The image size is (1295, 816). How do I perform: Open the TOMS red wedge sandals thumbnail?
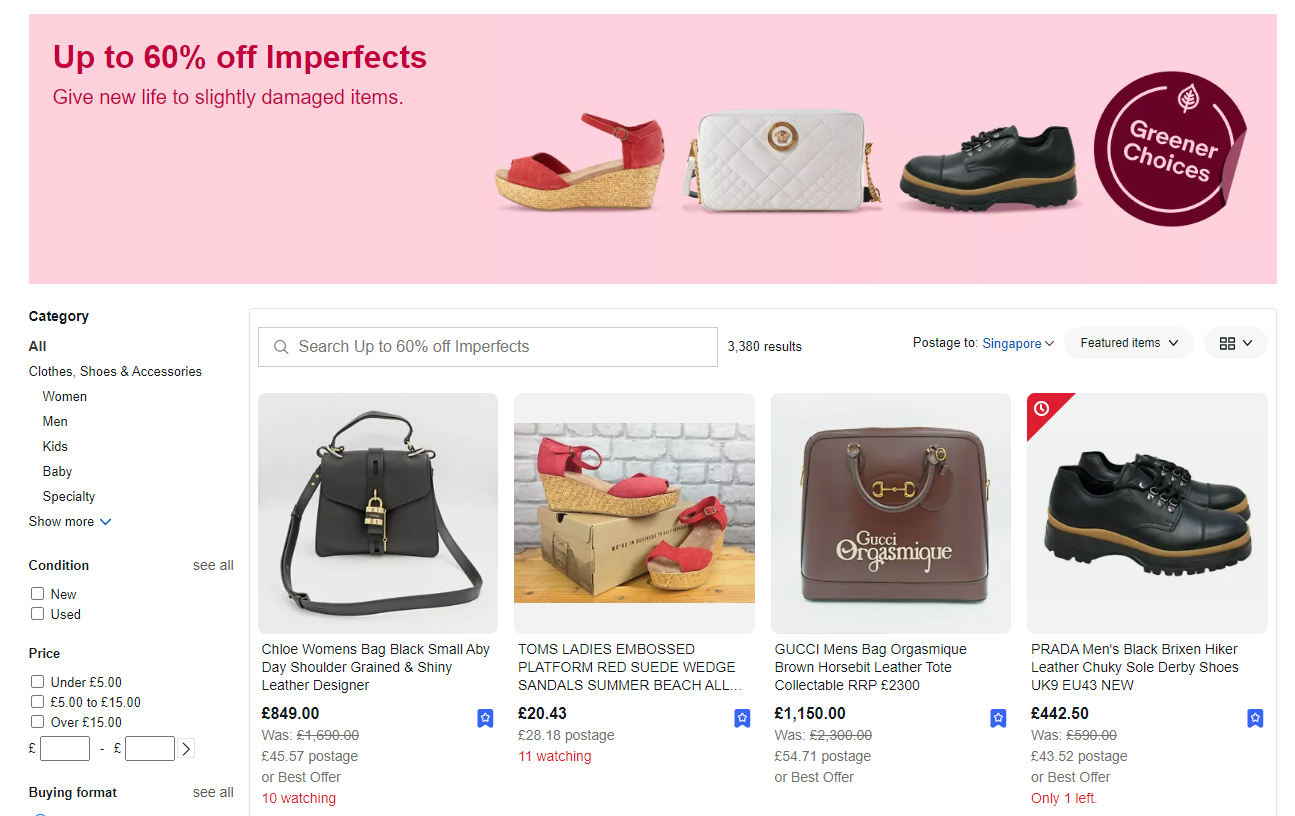[x=634, y=513]
